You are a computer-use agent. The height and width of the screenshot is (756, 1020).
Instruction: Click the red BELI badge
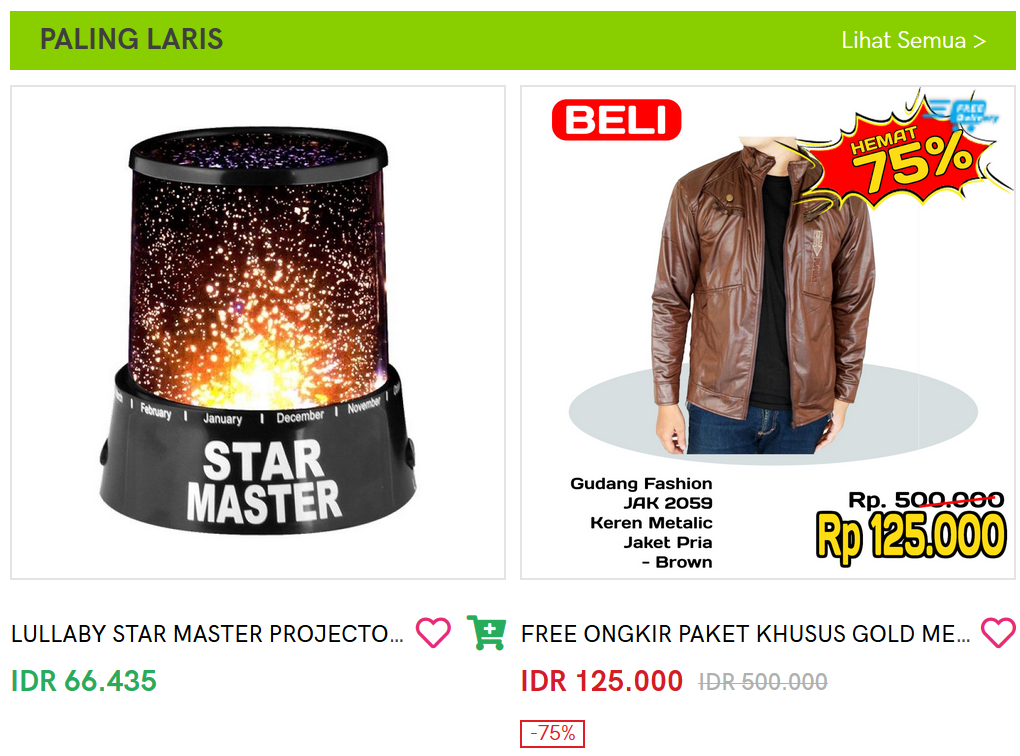616,120
